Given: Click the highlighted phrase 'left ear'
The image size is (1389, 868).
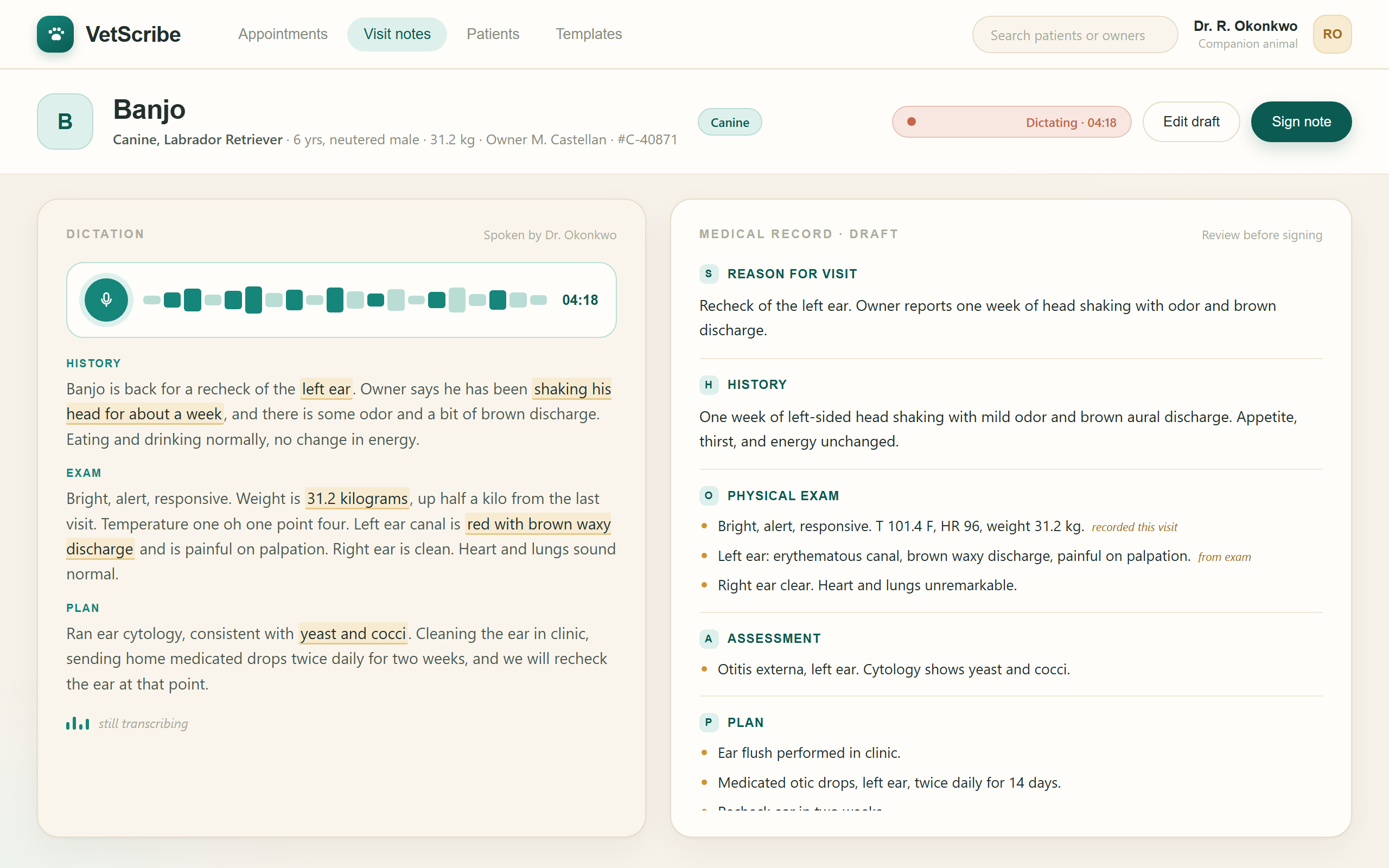Looking at the screenshot, I should point(326,389).
